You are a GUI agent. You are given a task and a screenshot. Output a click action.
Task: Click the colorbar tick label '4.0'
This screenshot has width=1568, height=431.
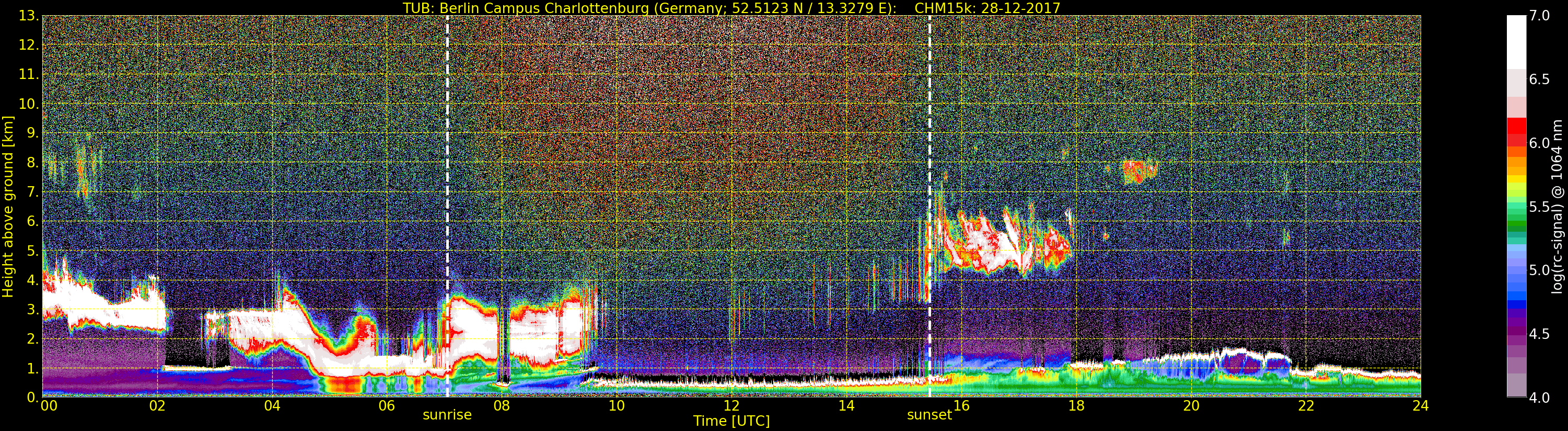tap(1539, 398)
